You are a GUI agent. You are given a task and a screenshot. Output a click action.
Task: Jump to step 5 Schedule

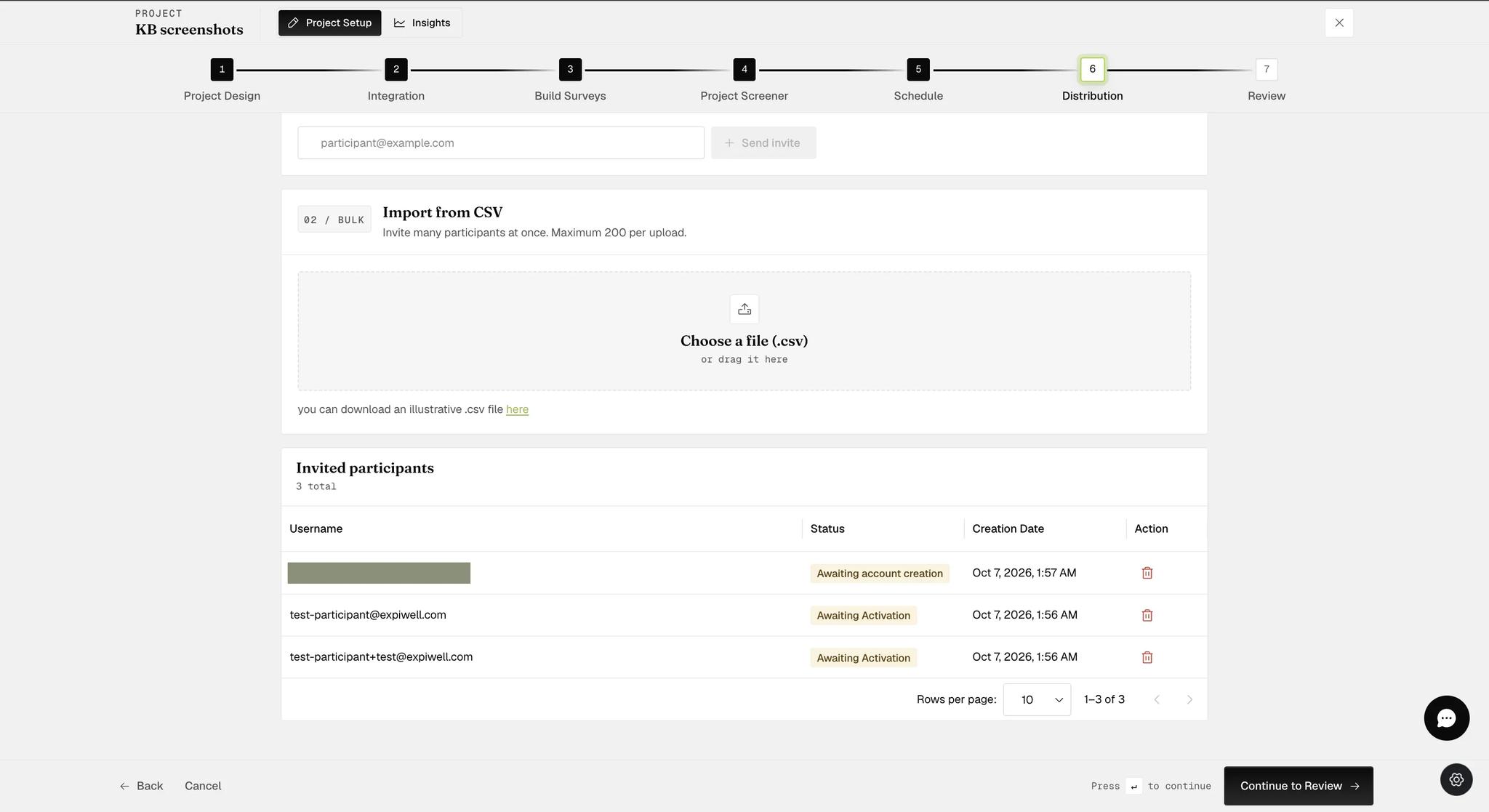(x=918, y=70)
